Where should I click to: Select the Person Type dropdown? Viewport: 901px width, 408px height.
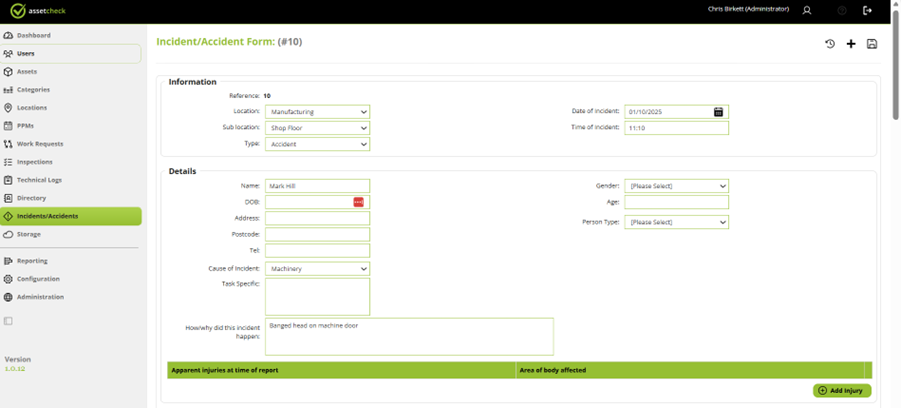(676, 222)
